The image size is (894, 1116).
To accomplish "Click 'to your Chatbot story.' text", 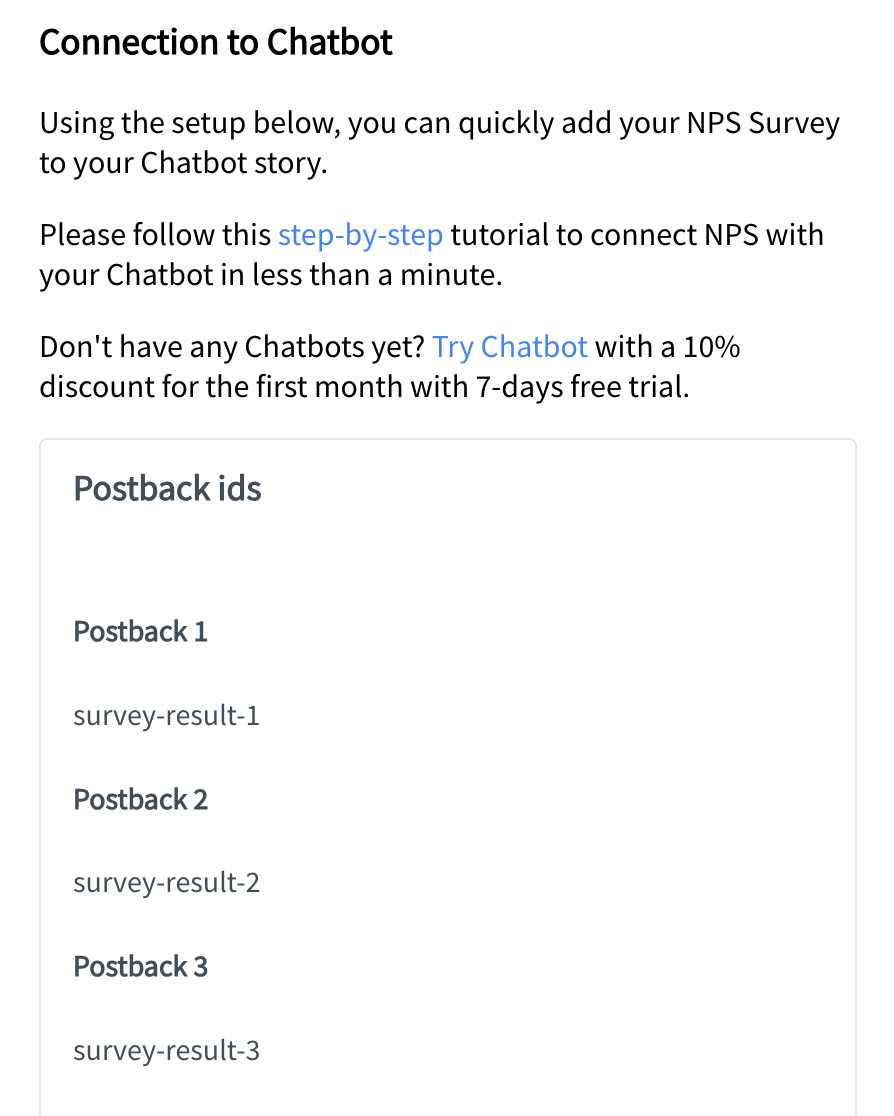I will (x=183, y=164).
